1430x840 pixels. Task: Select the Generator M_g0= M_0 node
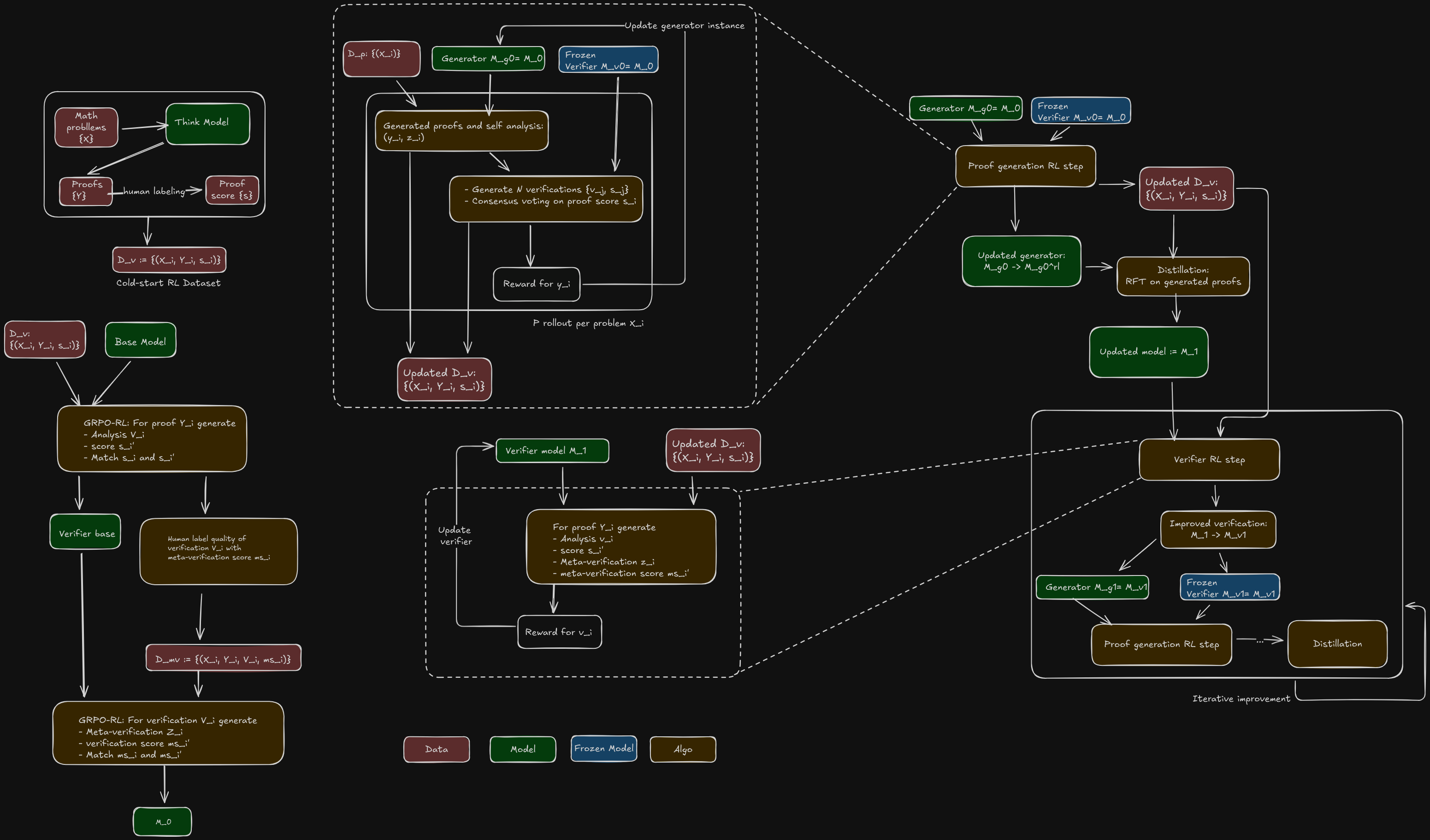(x=488, y=58)
